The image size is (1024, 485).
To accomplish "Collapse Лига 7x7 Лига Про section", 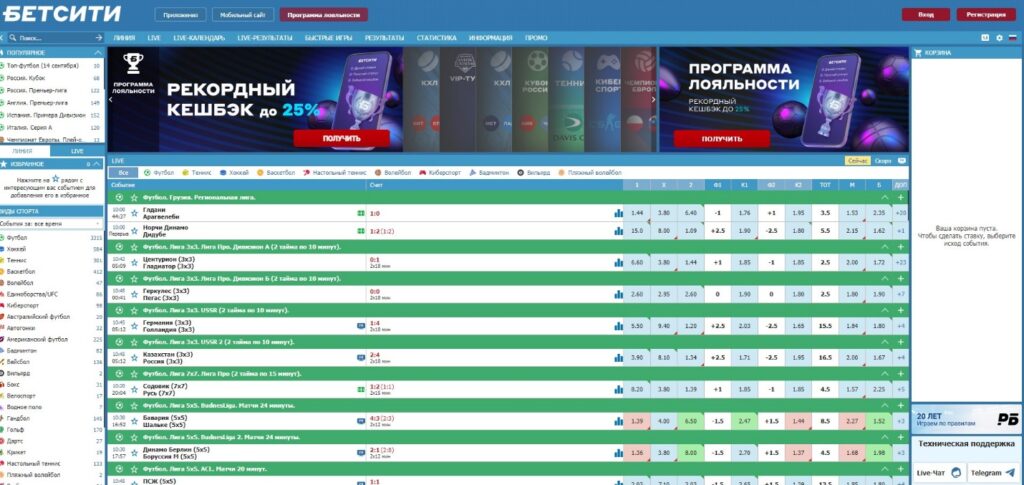I will (x=885, y=373).
